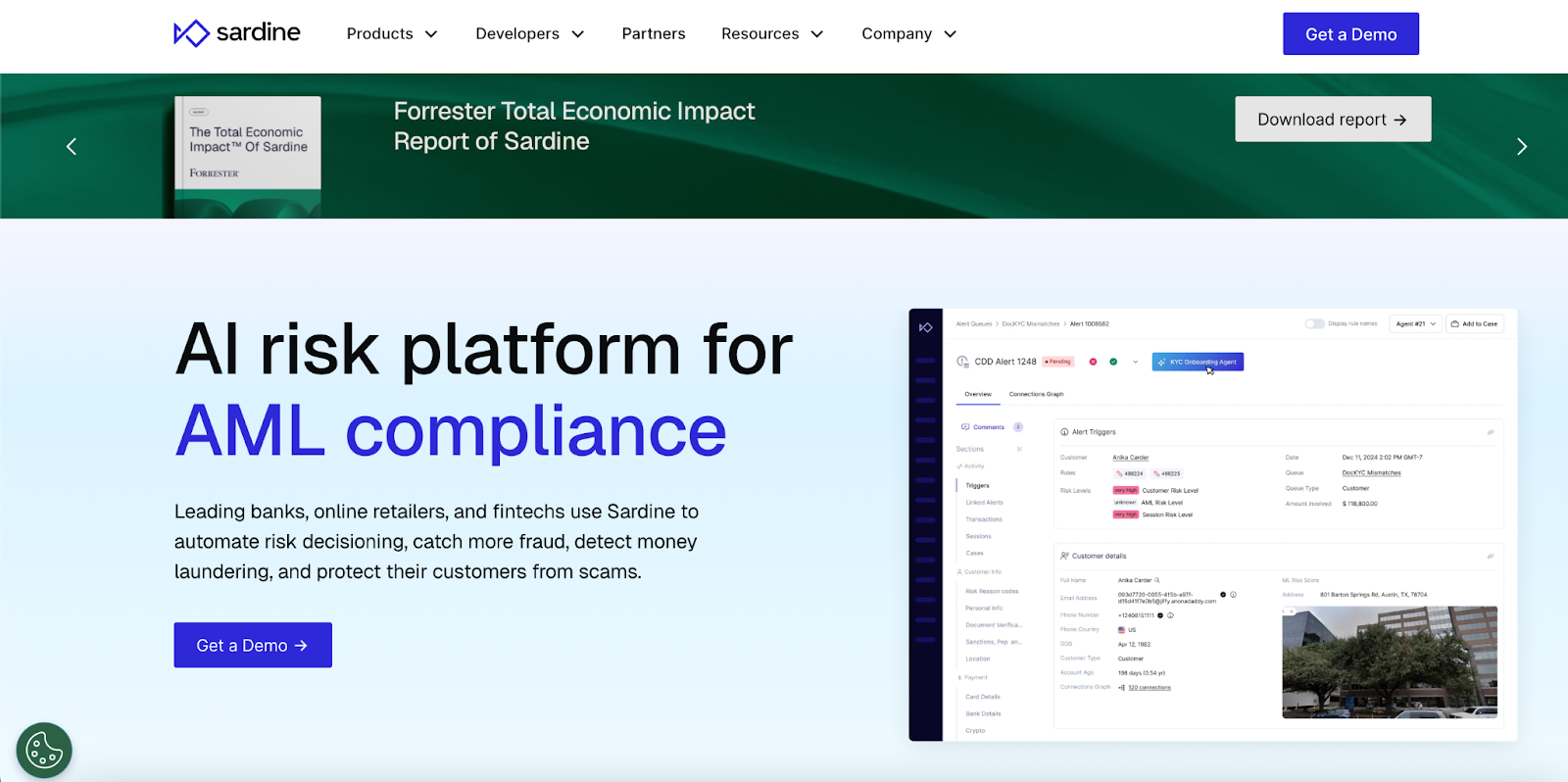Screen dimensions: 1568x782
Task: Click Comments counter in sidebar
Action: (1018, 427)
